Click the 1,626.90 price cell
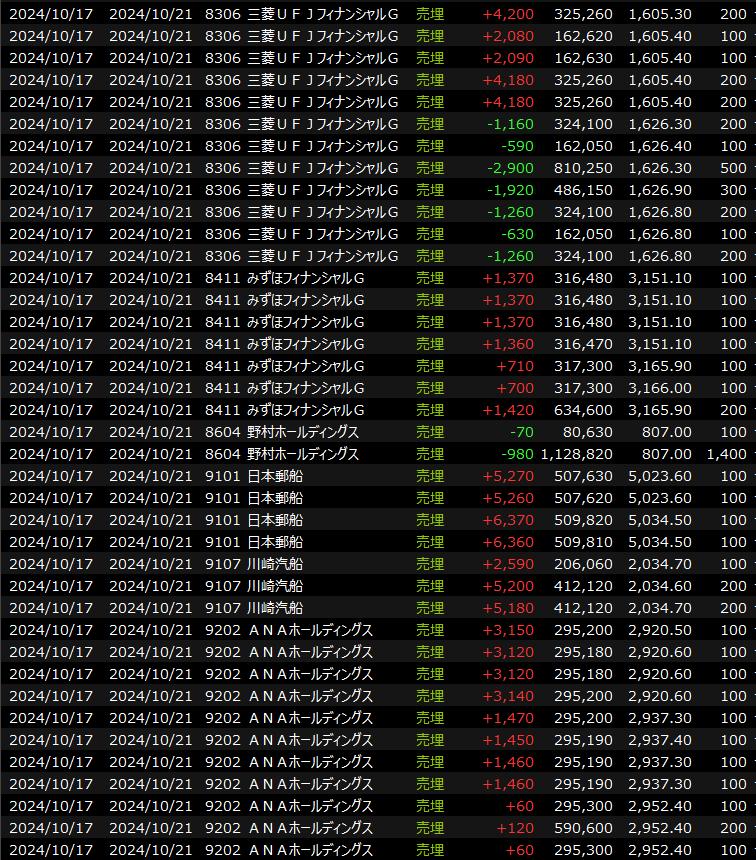Screen dimensions: 756x860 tap(659, 190)
